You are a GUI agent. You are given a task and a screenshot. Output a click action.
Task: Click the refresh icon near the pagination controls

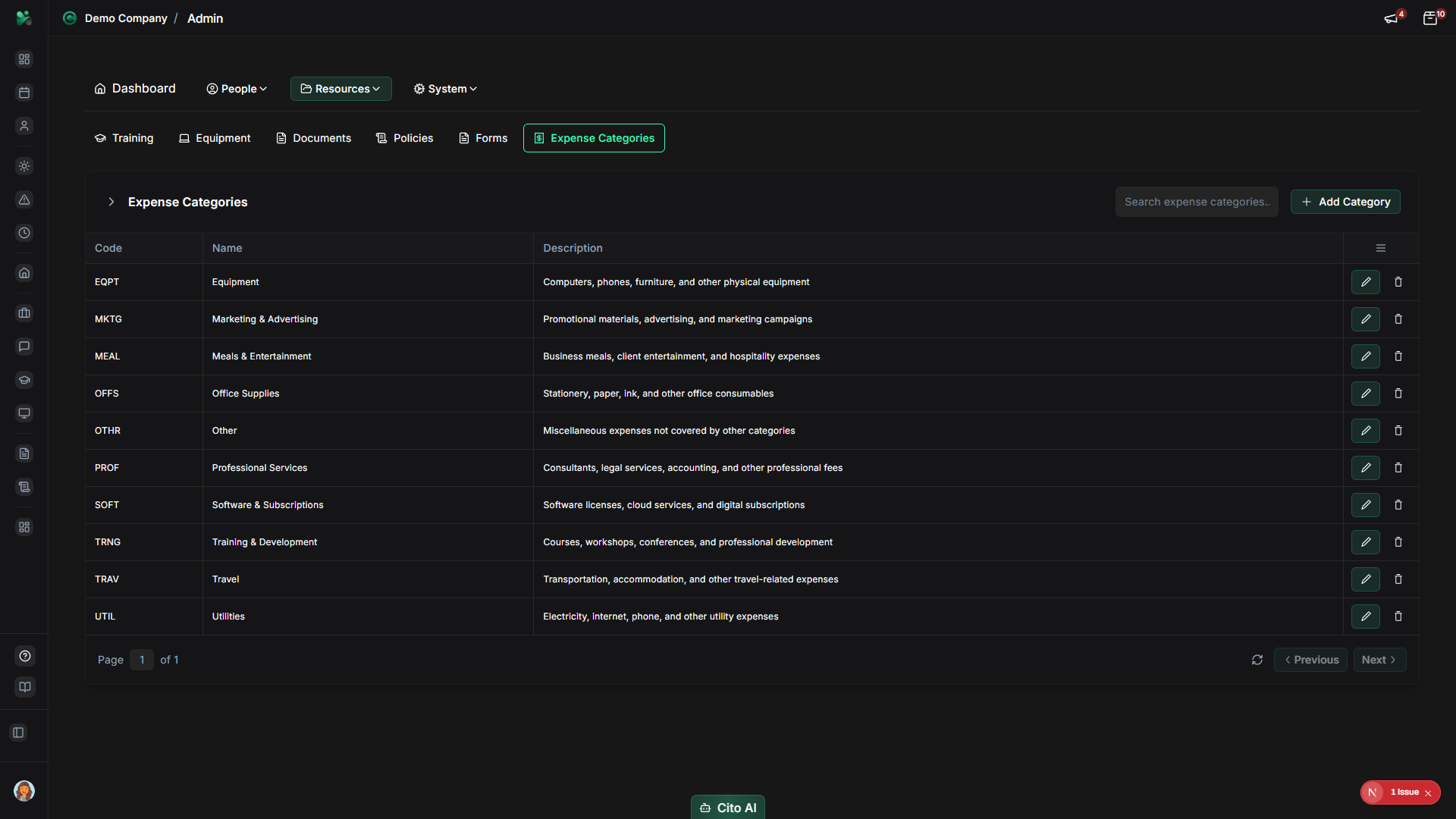1257,660
